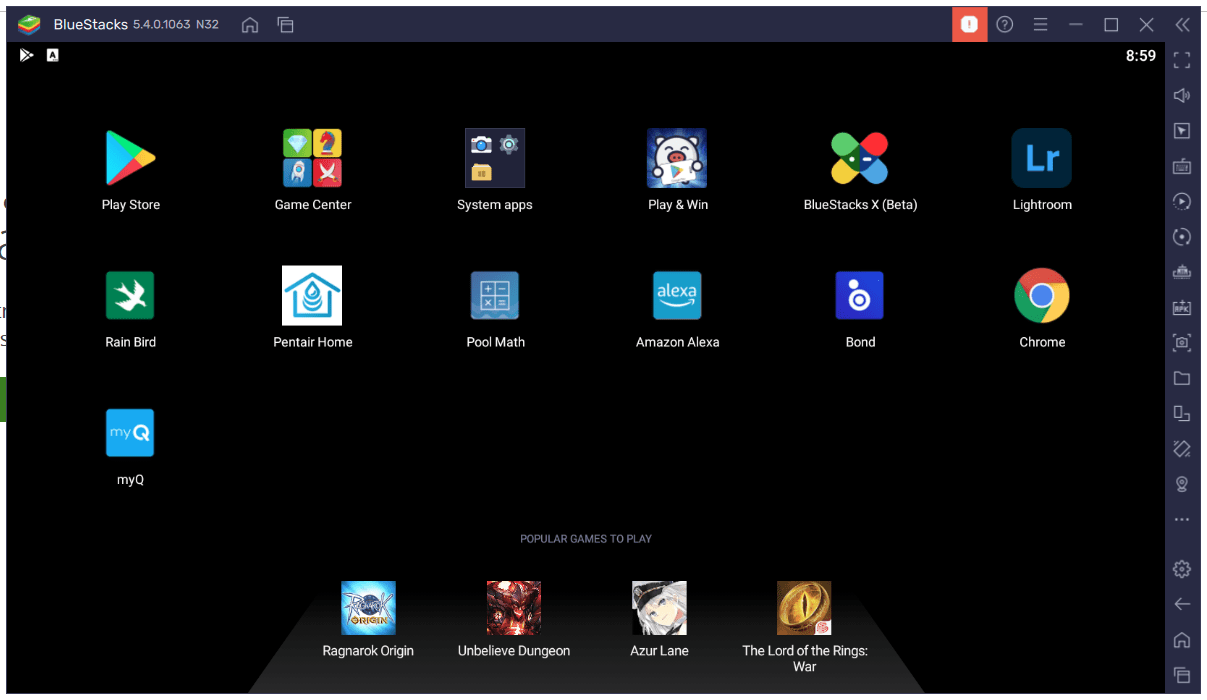Screen dimensions: 1207x700
Task: Click the circular-arrows sidebar icon with center dot
Action: click(1182, 237)
